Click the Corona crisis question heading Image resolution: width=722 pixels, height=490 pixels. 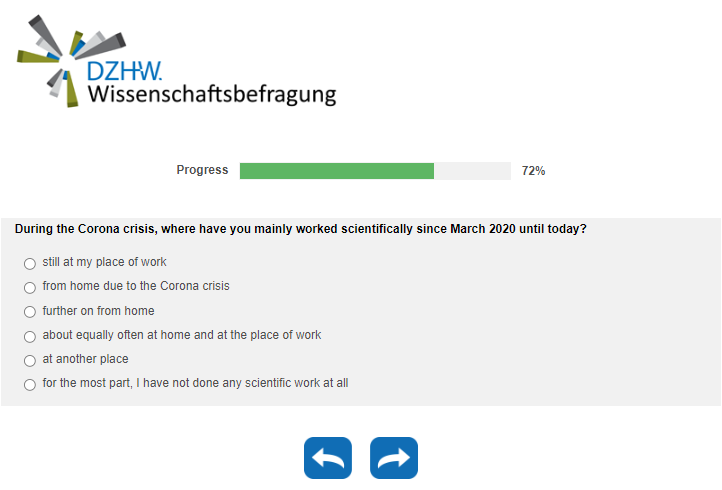300,229
